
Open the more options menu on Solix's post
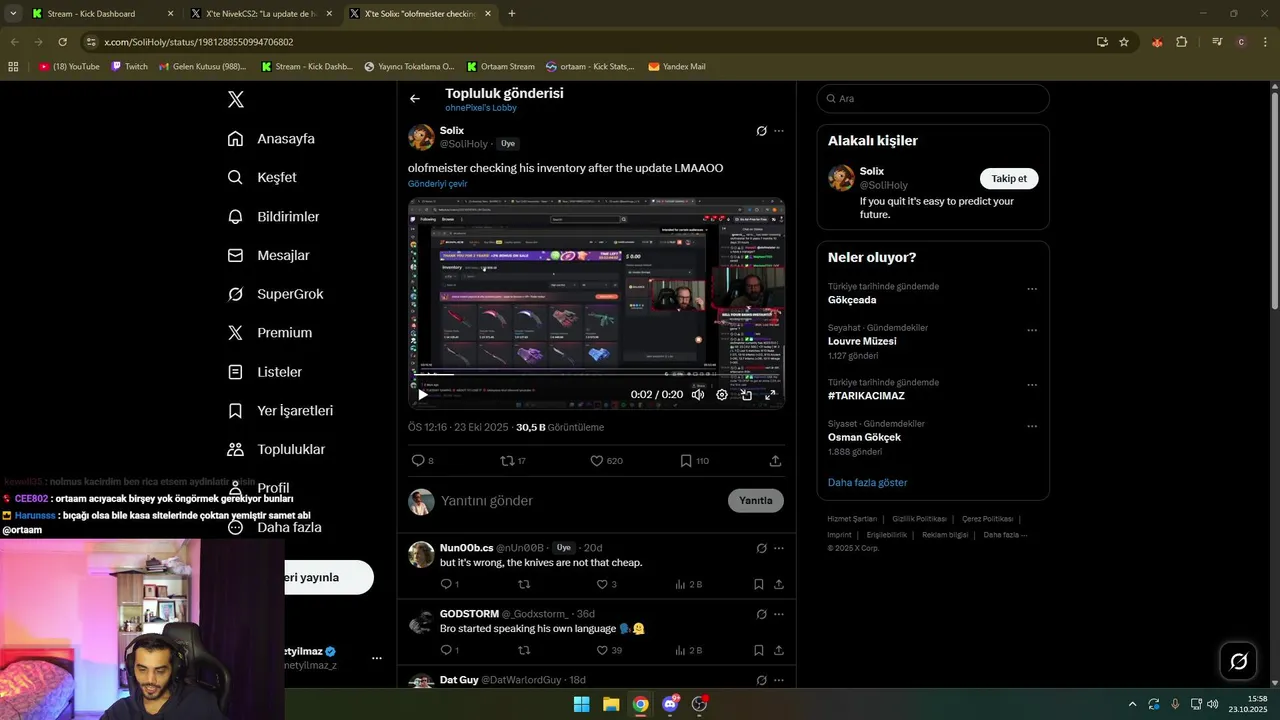[779, 131]
